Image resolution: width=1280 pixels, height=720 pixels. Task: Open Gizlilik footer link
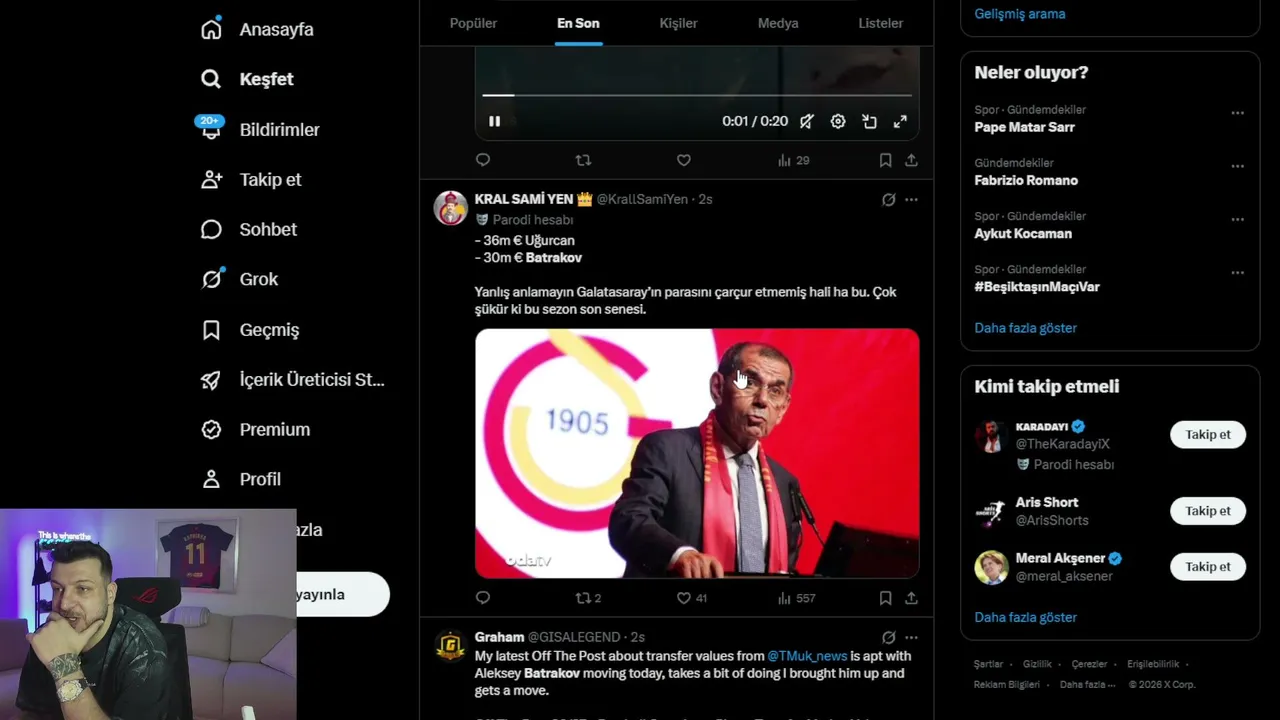tap(1037, 664)
